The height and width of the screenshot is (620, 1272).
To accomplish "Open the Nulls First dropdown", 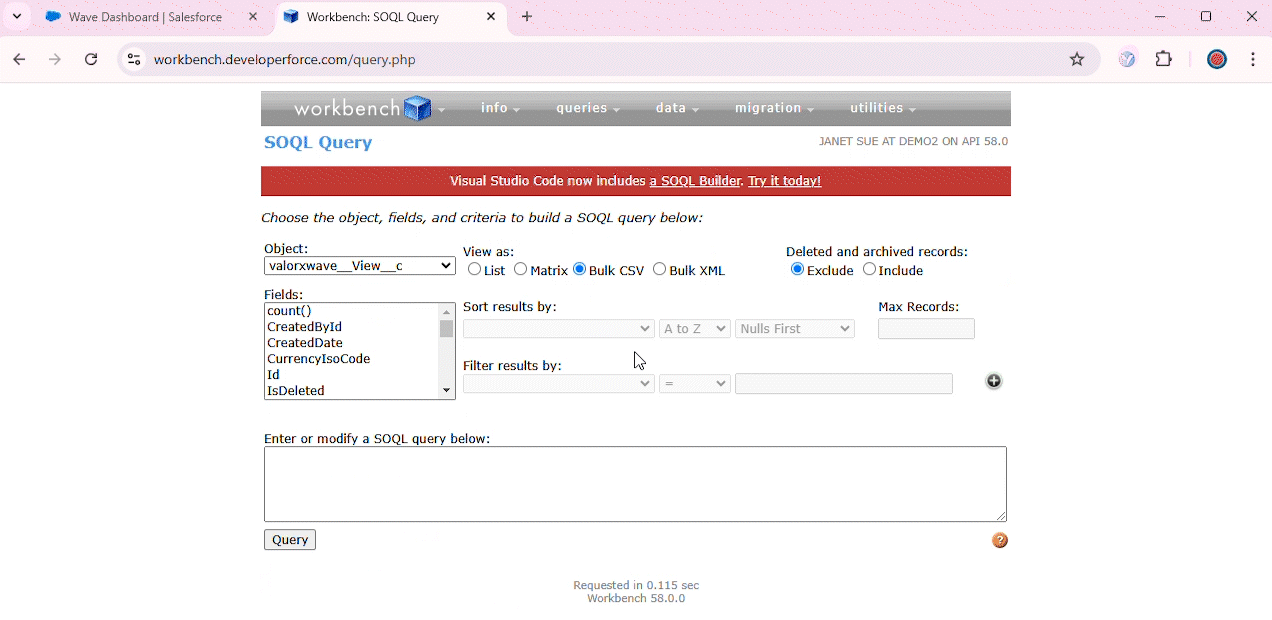I will [795, 329].
